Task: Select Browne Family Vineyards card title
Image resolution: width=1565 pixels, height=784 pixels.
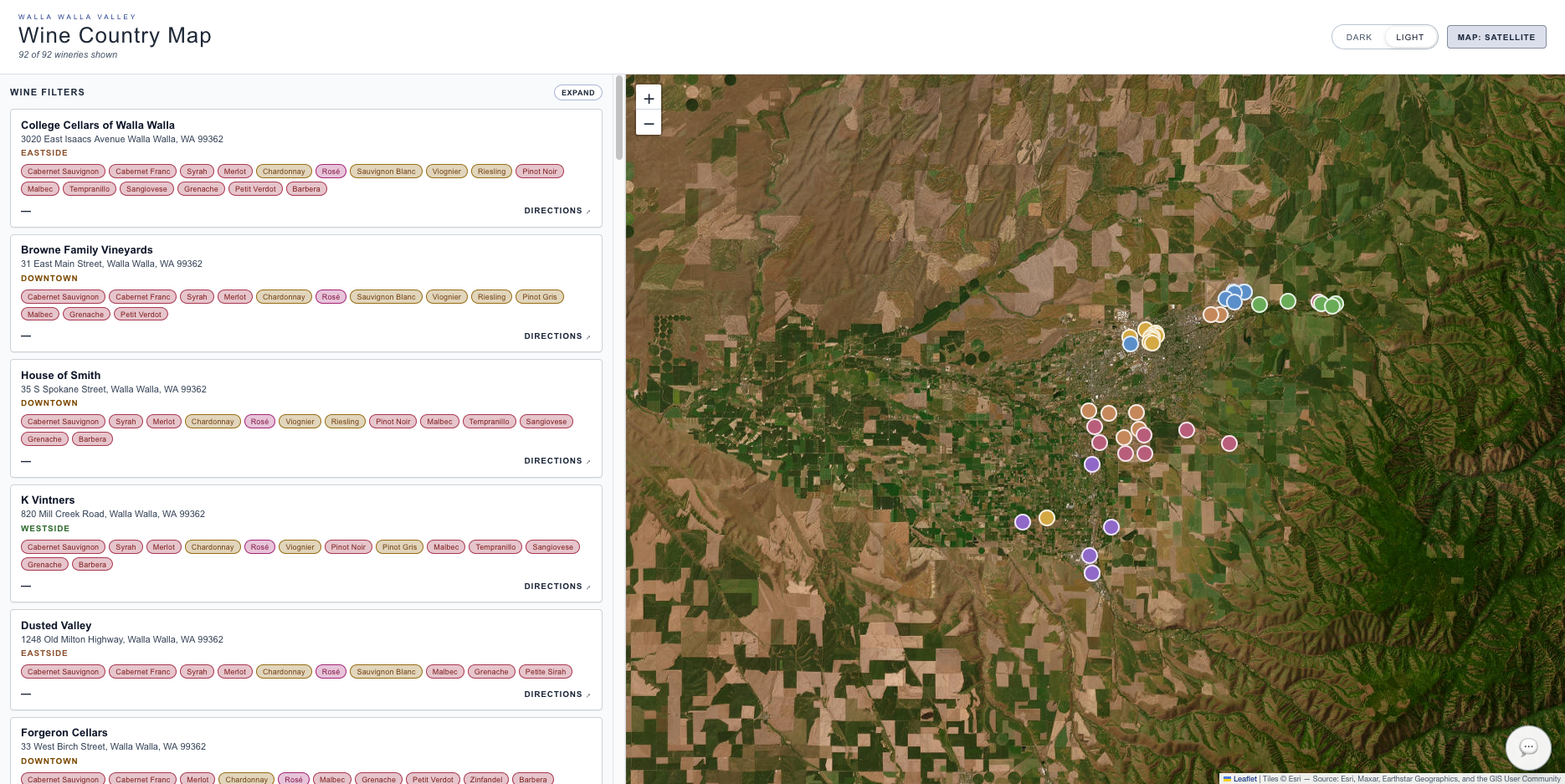Action: click(87, 249)
